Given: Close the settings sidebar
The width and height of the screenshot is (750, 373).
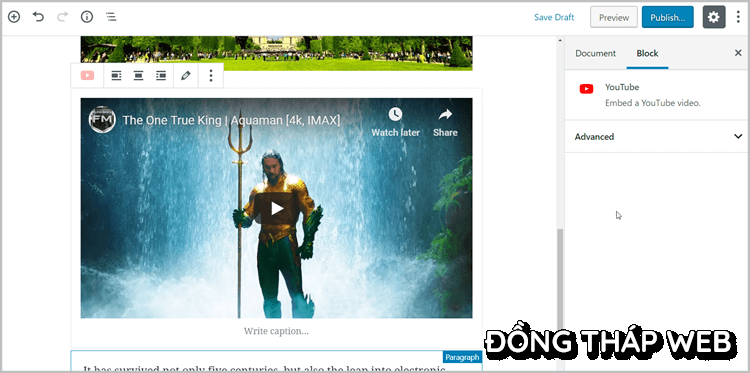Looking at the screenshot, I should [x=738, y=53].
